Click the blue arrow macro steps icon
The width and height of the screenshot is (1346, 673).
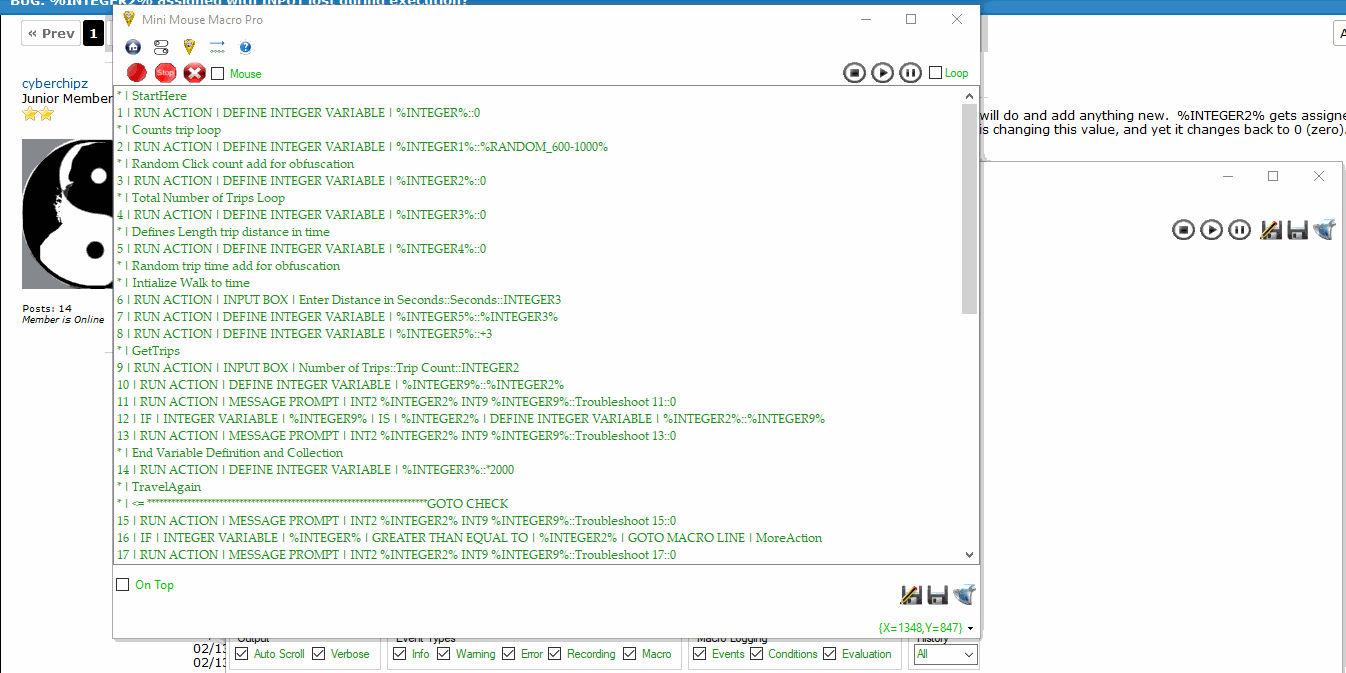(x=217, y=47)
